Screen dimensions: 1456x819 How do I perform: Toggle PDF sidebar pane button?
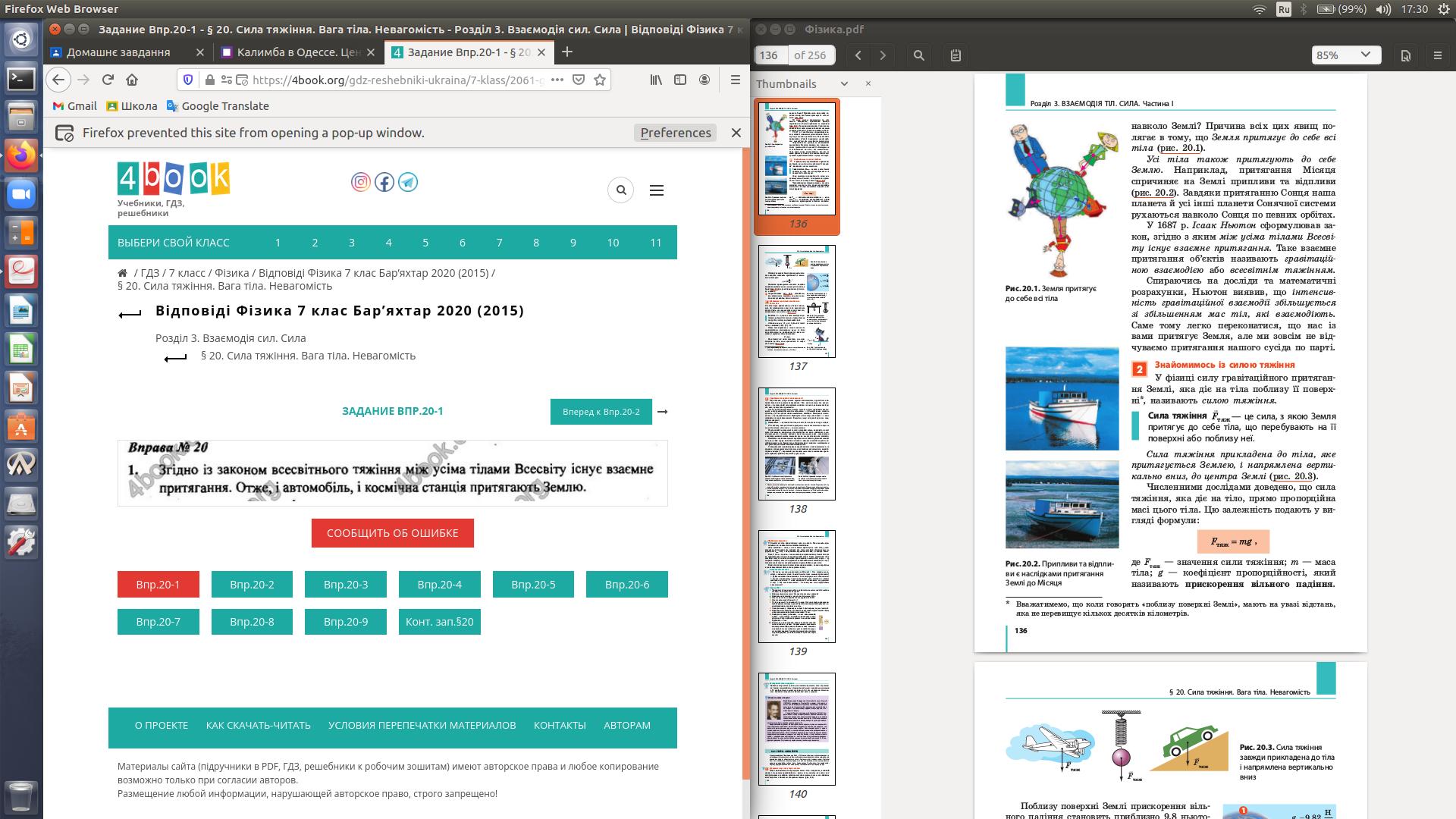click(955, 55)
